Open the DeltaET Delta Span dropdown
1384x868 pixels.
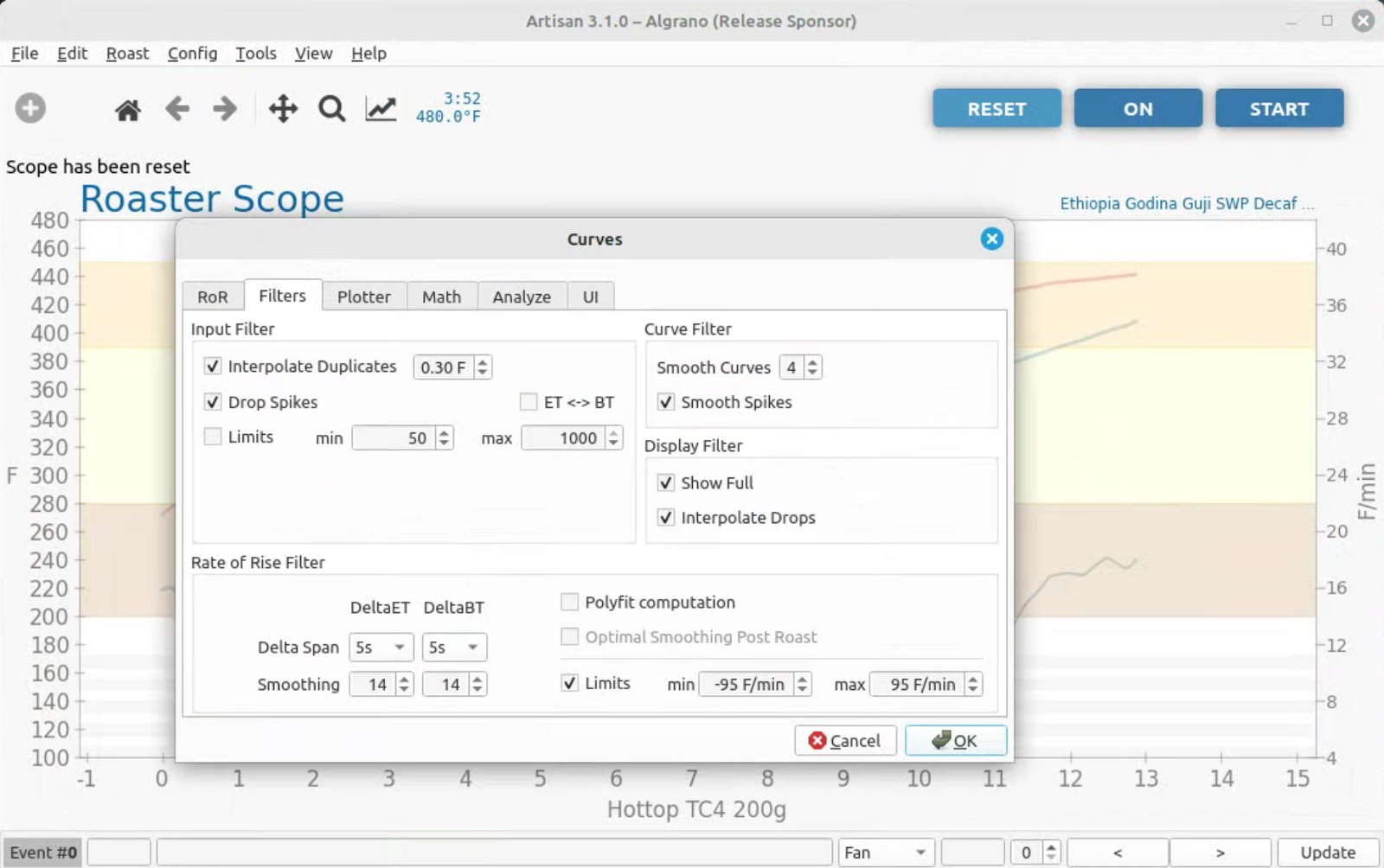click(x=381, y=648)
